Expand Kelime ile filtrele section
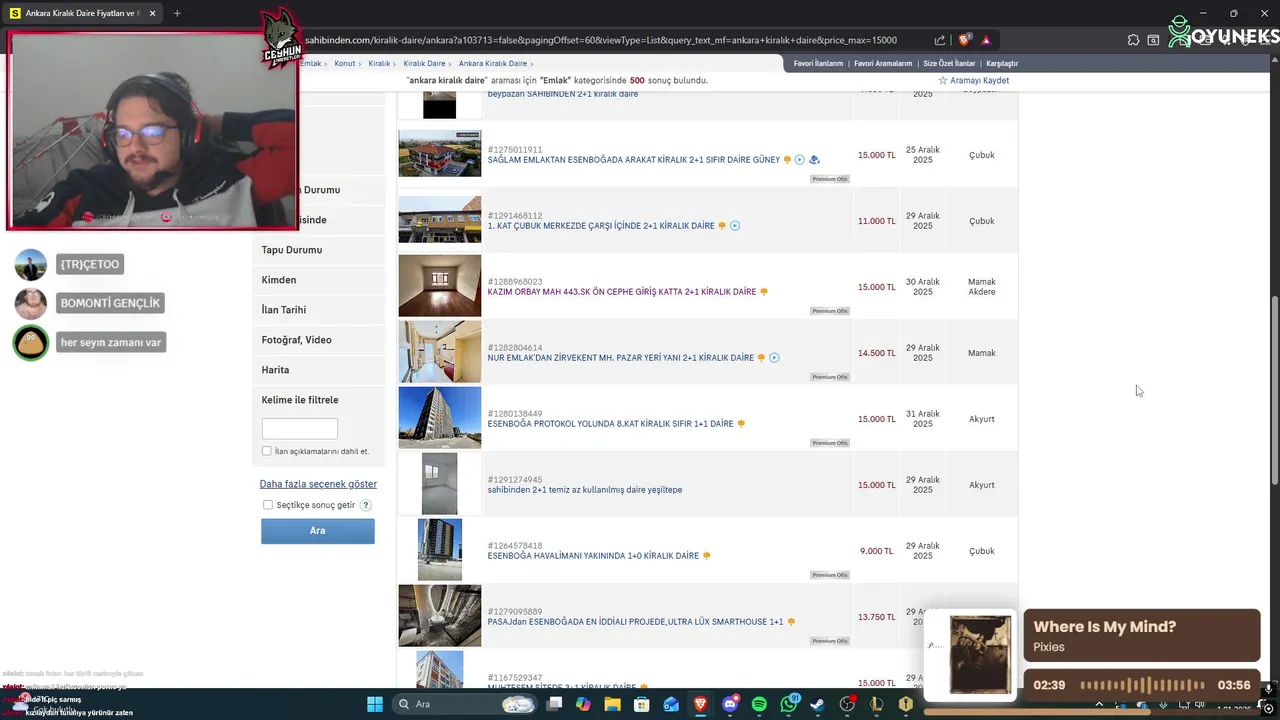Screen dimensions: 1280x720 point(318,400)
